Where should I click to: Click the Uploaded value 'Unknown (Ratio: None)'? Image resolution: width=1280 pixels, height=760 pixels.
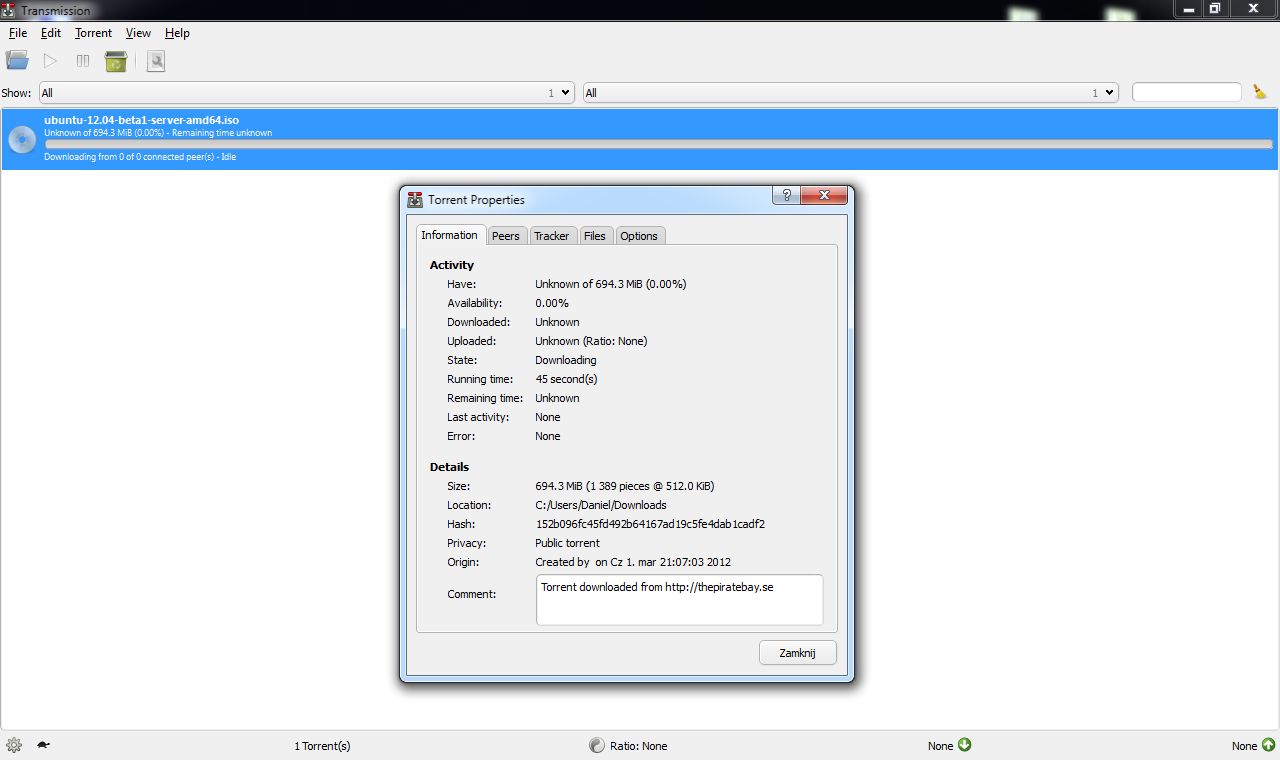click(591, 341)
